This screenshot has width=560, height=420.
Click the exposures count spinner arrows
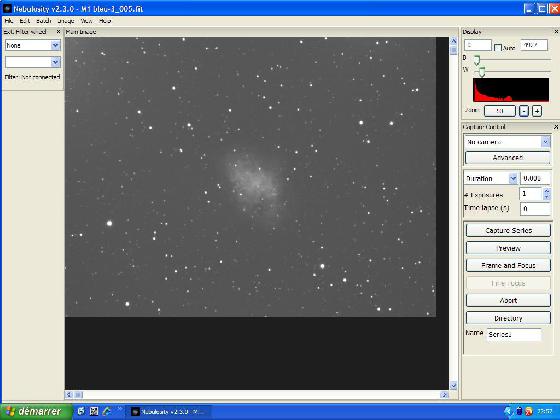coord(546,194)
